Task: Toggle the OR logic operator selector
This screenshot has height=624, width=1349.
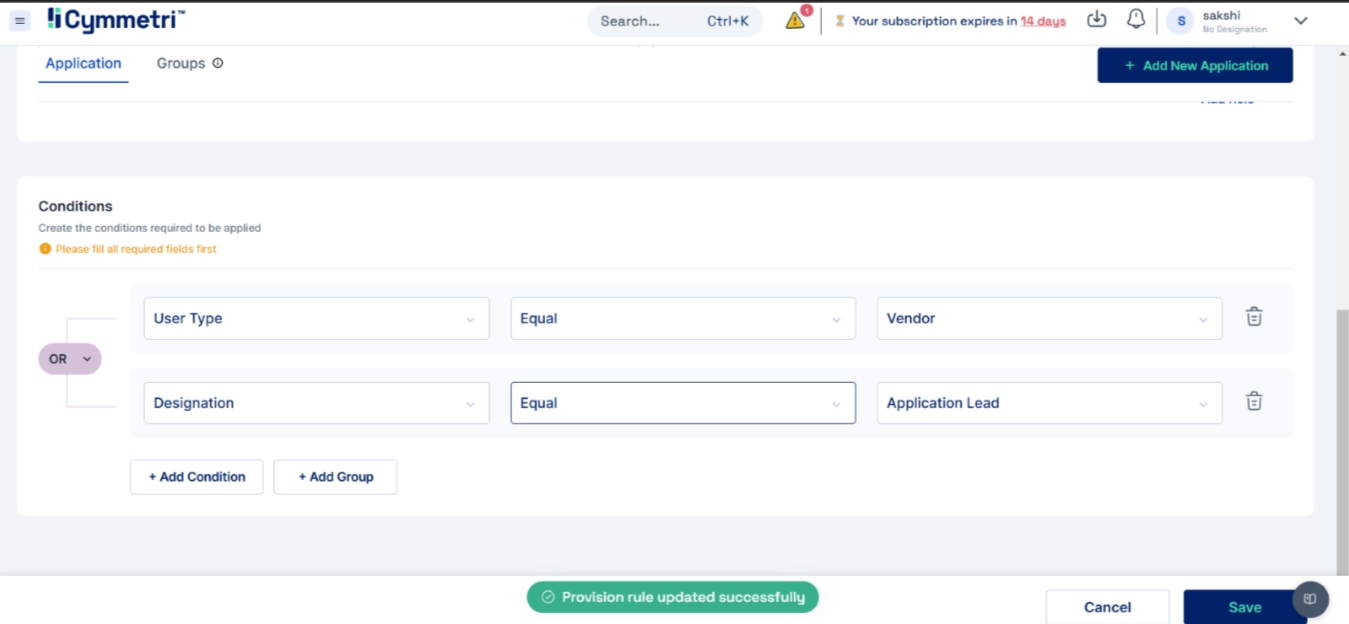Action: click(70, 359)
